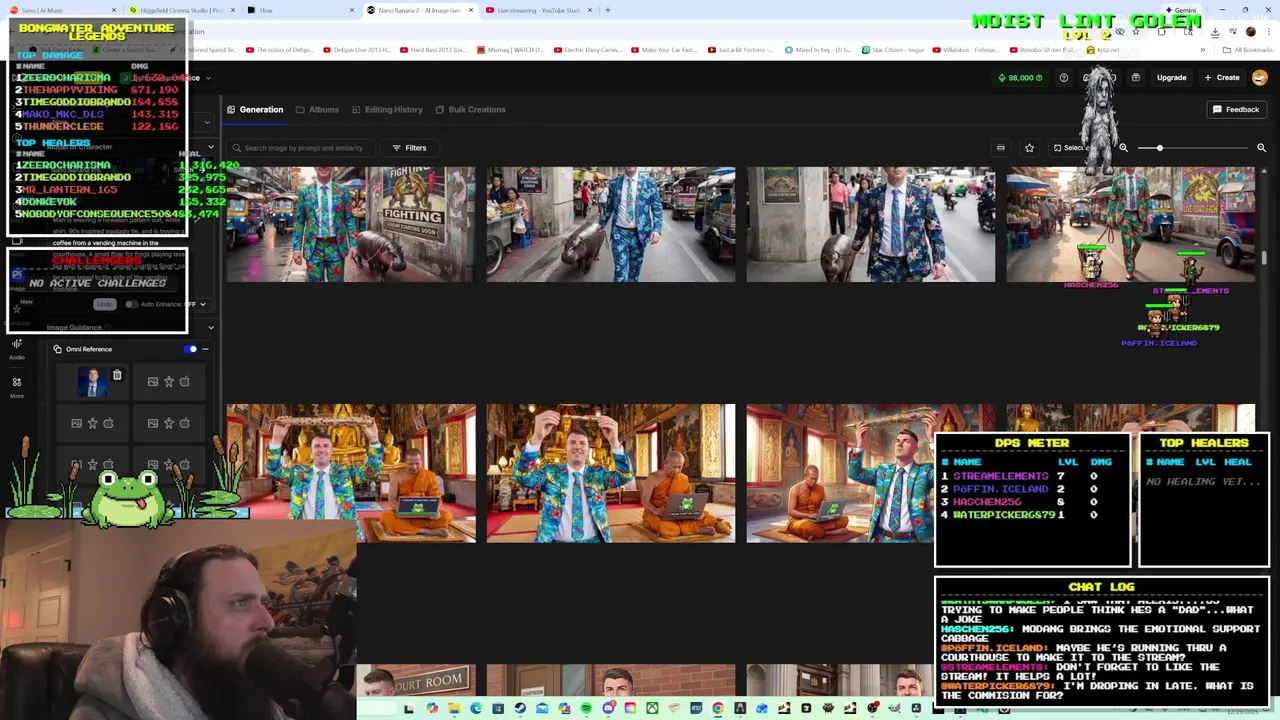Image resolution: width=1280 pixels, height=720 pixels.
Task: Pick character star in second-row left slot
Action: click(93, 423)
